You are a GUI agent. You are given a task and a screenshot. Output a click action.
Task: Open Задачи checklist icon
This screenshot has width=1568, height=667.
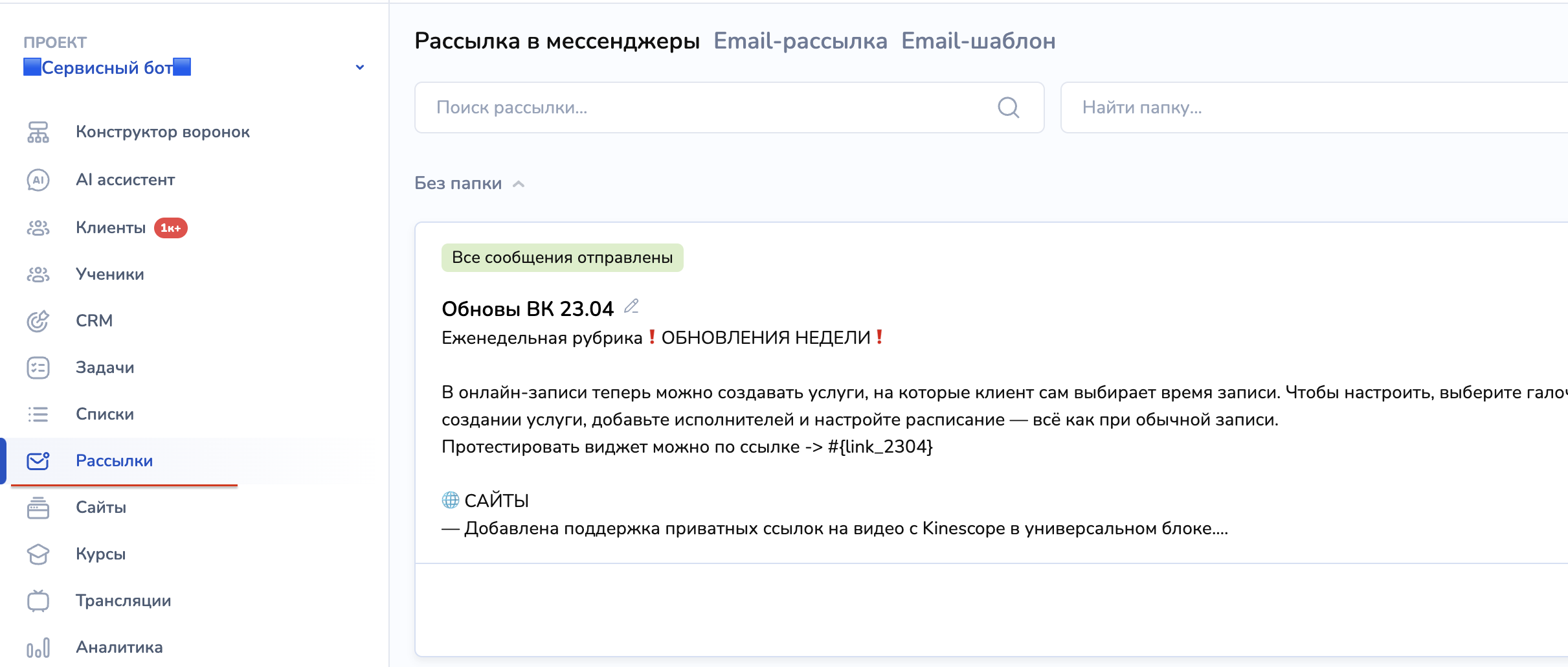pos(38,368)
